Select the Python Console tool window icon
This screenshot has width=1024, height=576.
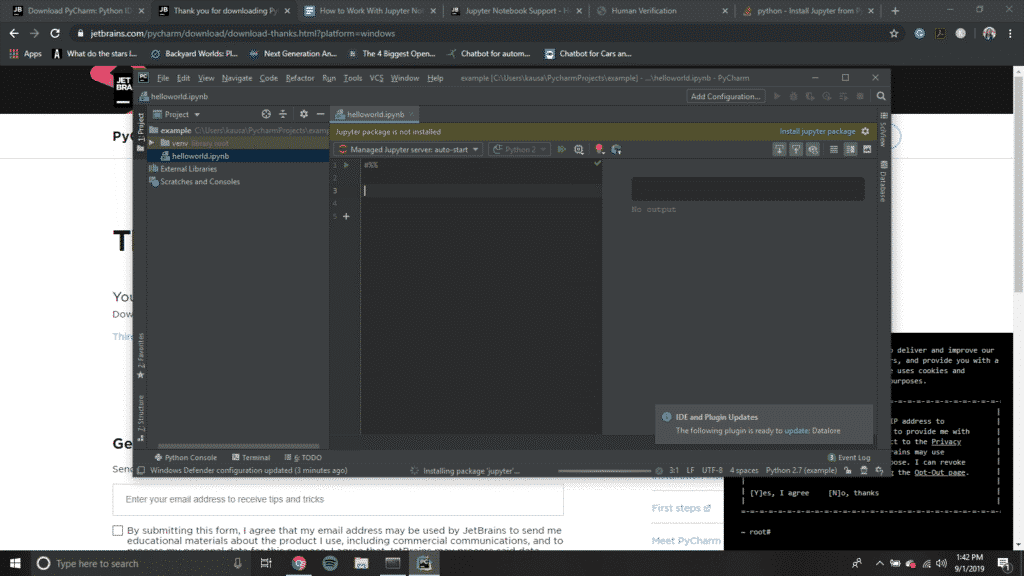[190, 457]
